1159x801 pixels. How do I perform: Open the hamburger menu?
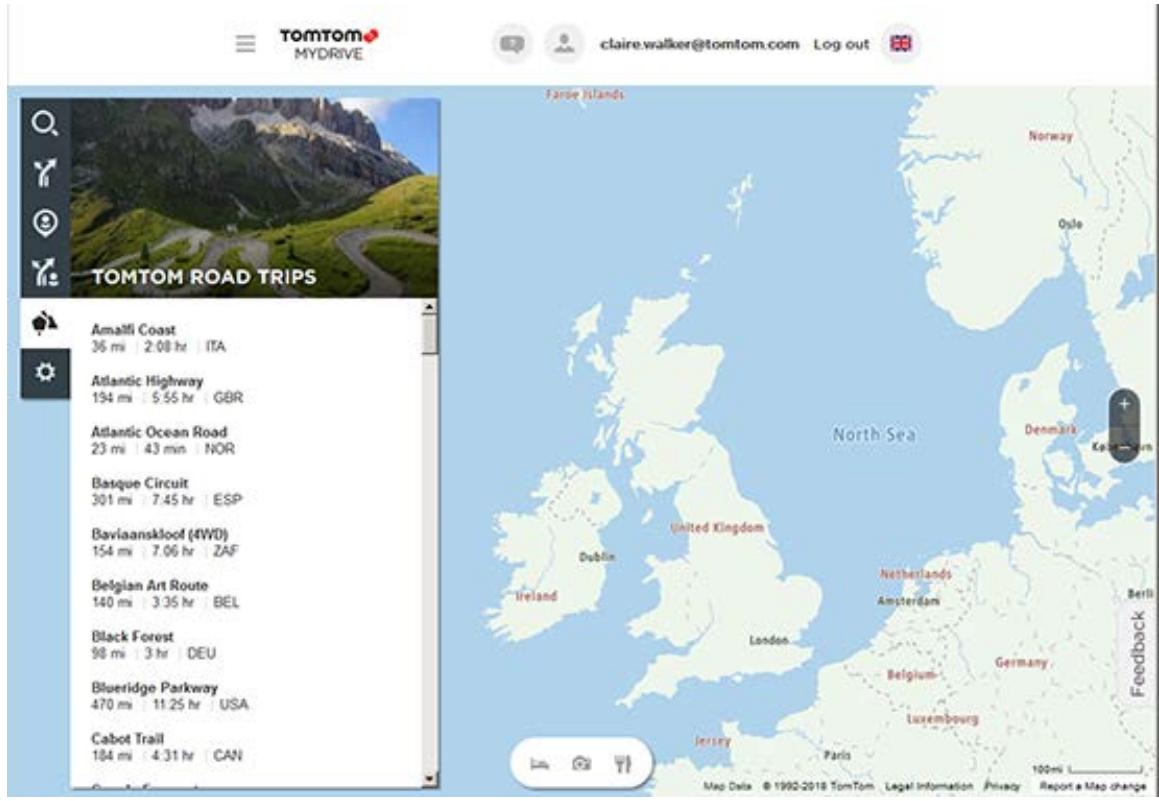click(x=245, y=44)
